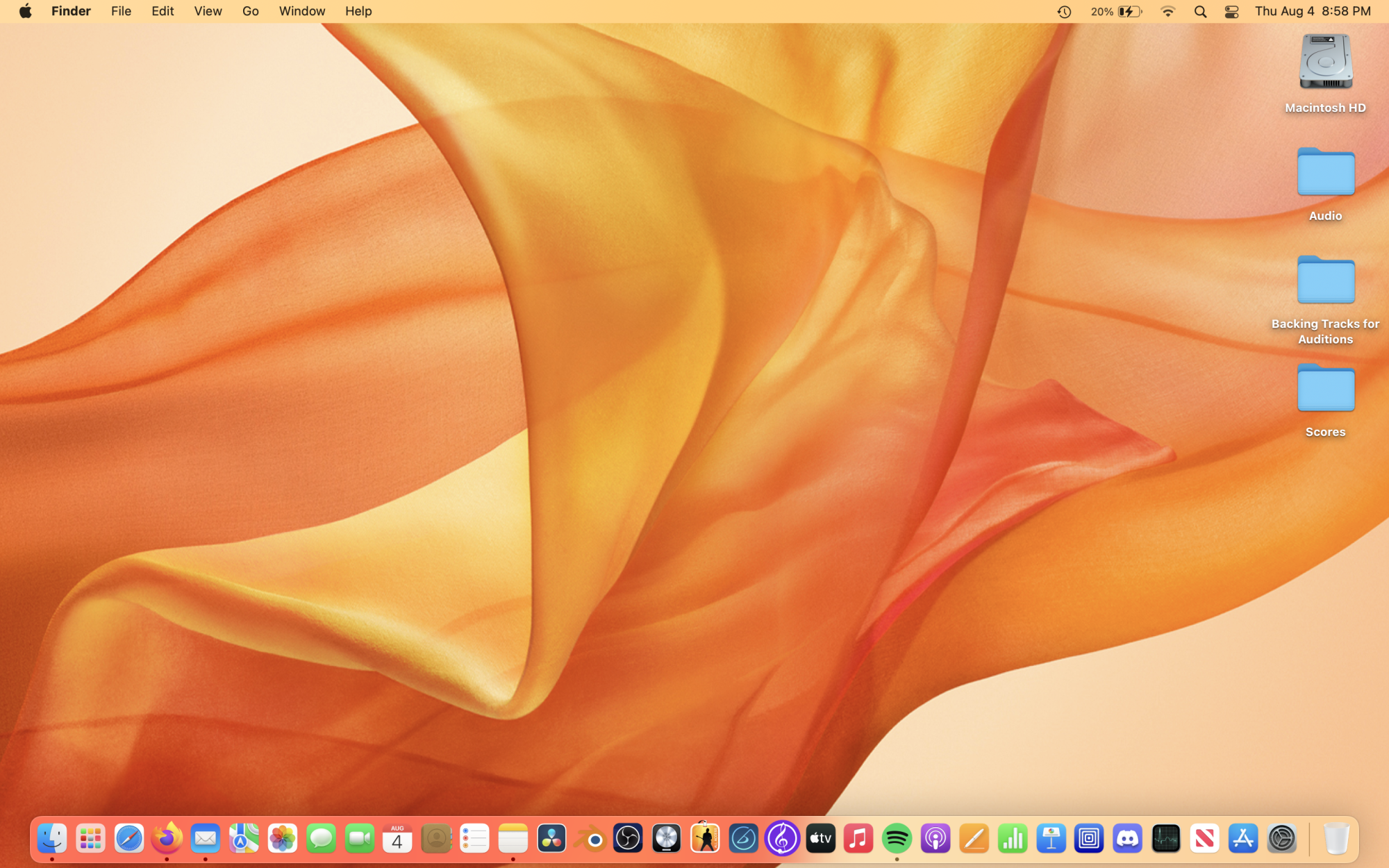The image size is (1389, 868).
Task: Open the Wi-Fi status menu
Action: coord(1168,12)
